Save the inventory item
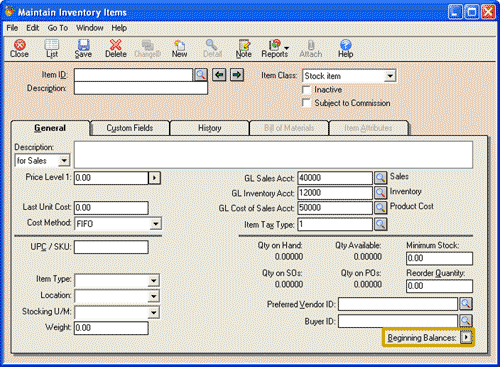 click(x=83, y=49)
